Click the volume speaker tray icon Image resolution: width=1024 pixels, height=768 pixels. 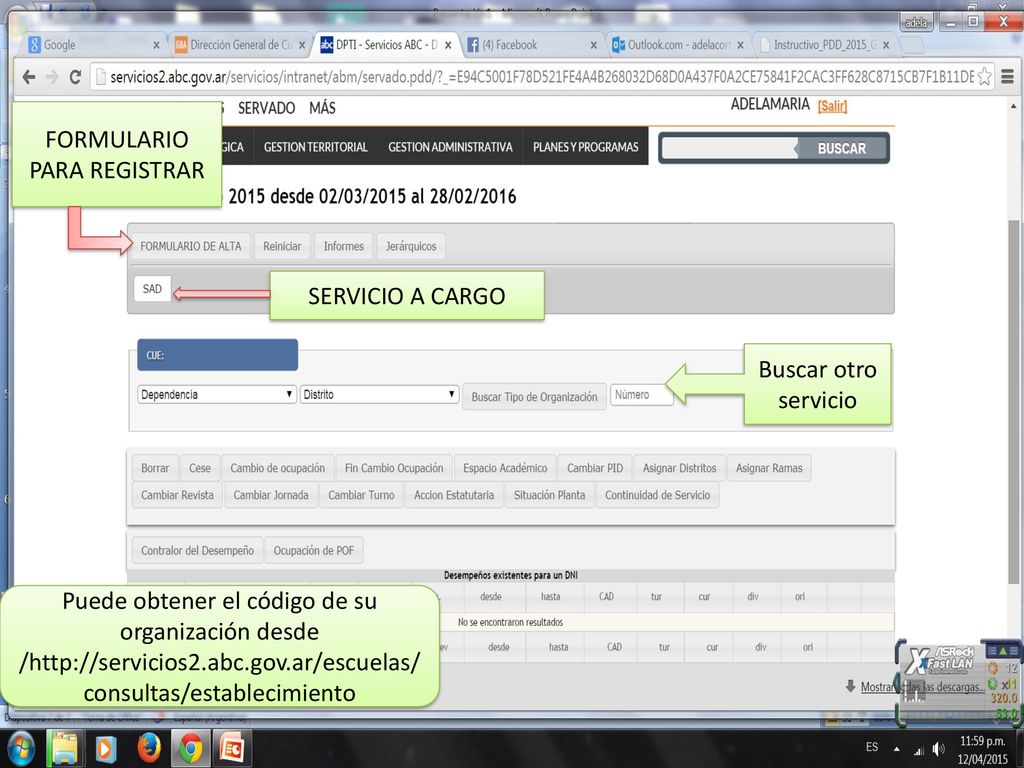(x=939, y=749)
